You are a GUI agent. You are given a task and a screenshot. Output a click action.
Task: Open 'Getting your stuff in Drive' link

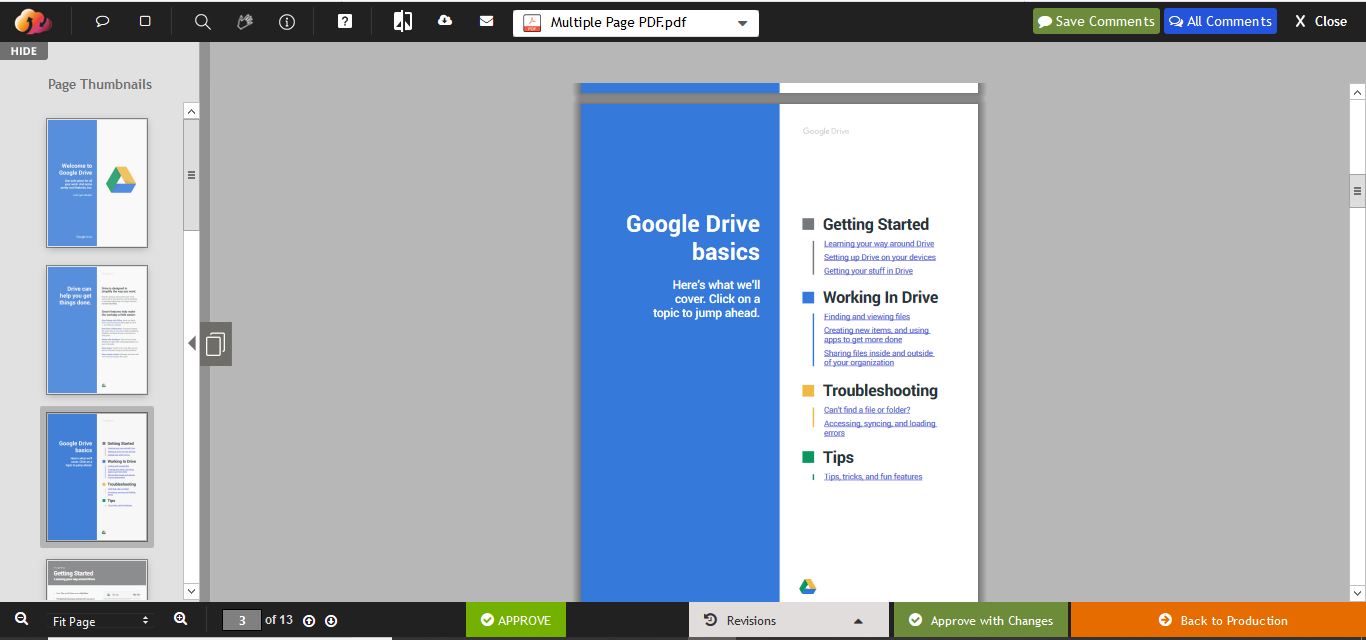pos(868,271)
